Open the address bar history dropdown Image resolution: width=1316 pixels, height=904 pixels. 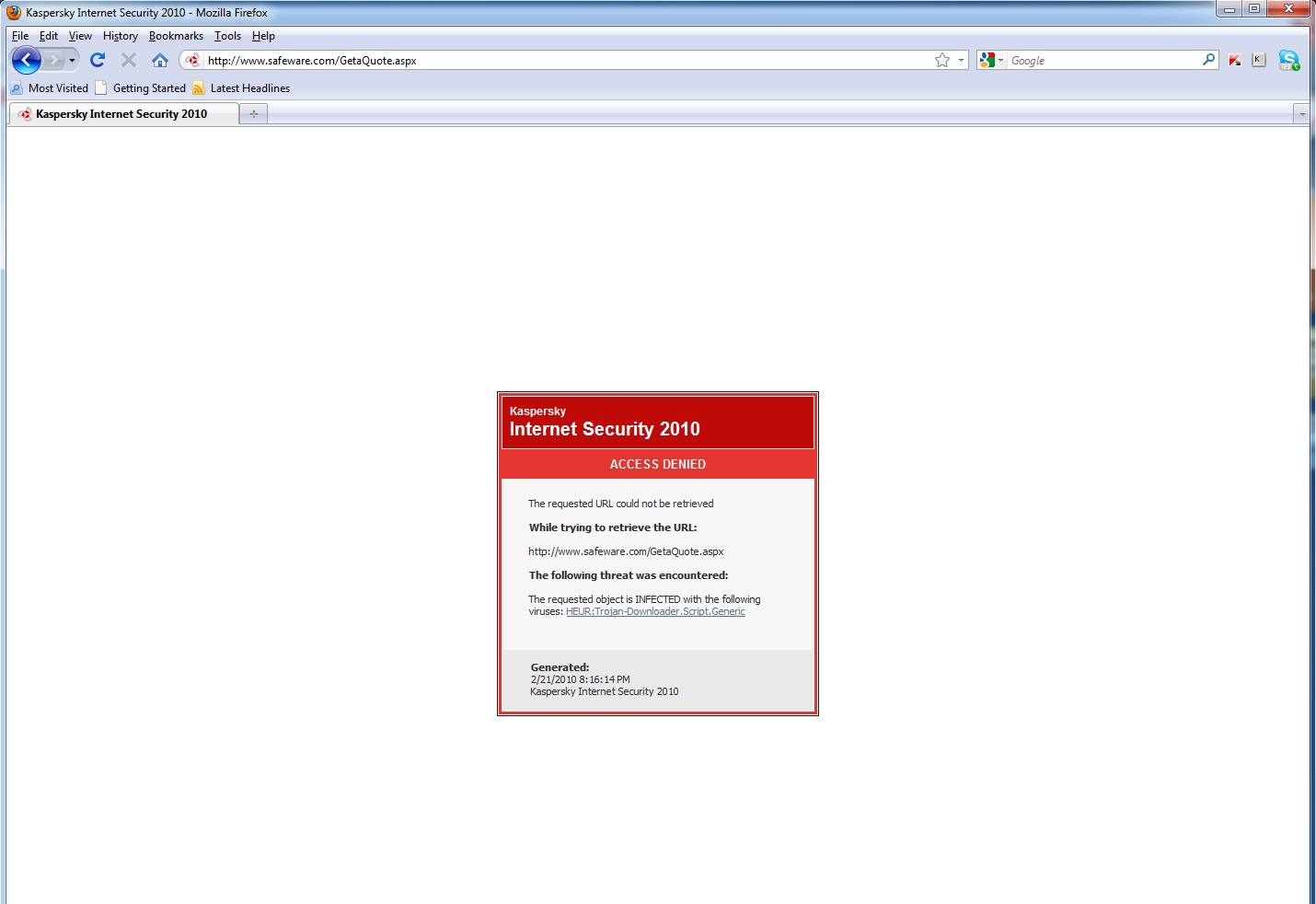tap(961, 60)
